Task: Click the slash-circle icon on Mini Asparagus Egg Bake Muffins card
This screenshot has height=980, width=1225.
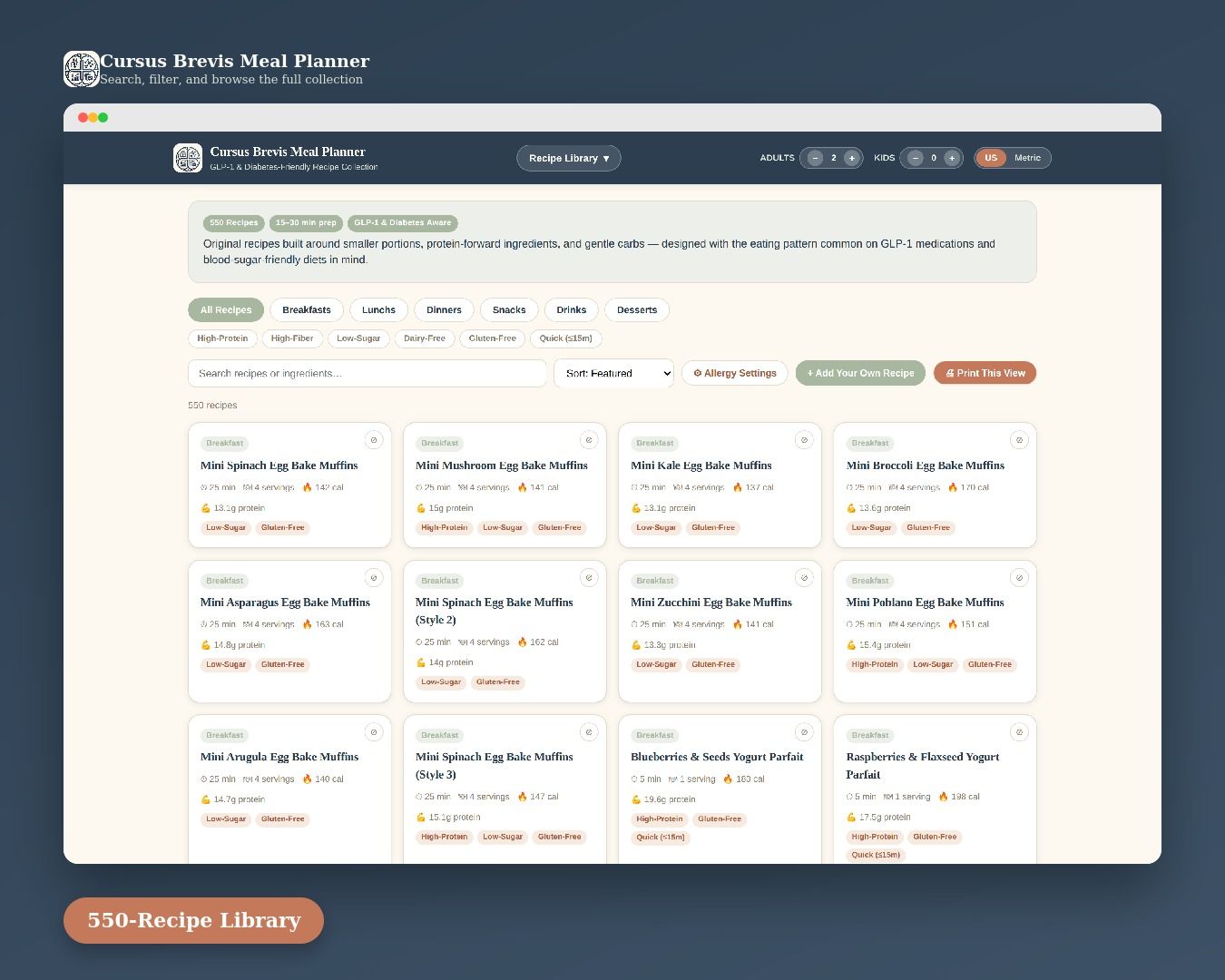Action: click(x=374, y=577)
